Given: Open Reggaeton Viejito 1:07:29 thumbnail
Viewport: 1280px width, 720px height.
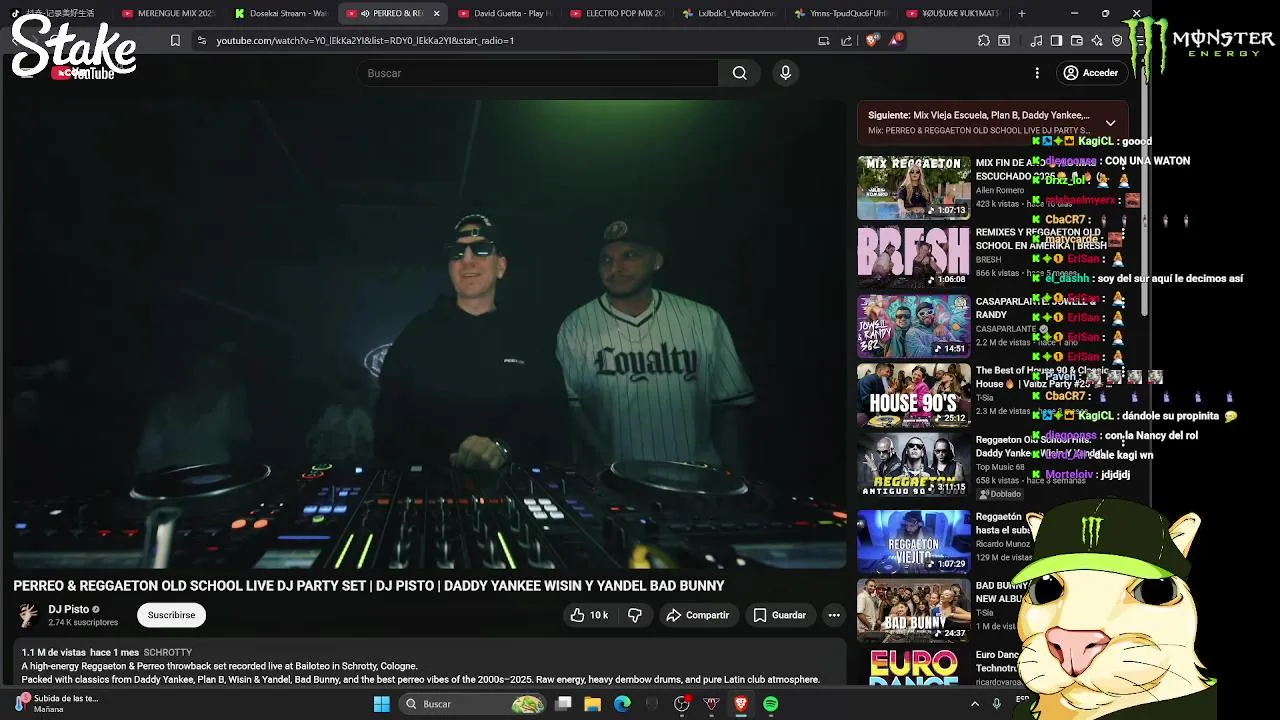Looking at the screenshot, I should (x=914, y=541).
